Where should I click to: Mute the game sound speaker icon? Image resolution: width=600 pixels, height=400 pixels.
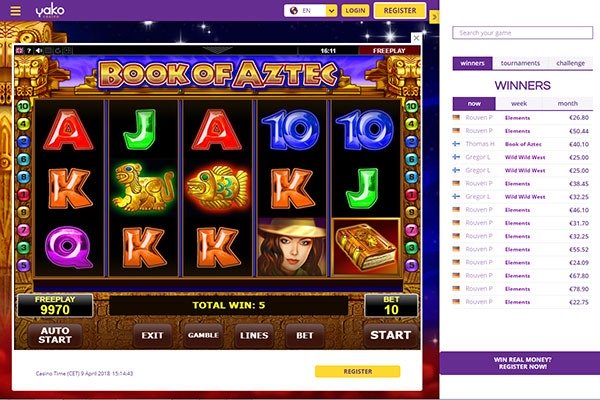39,51
